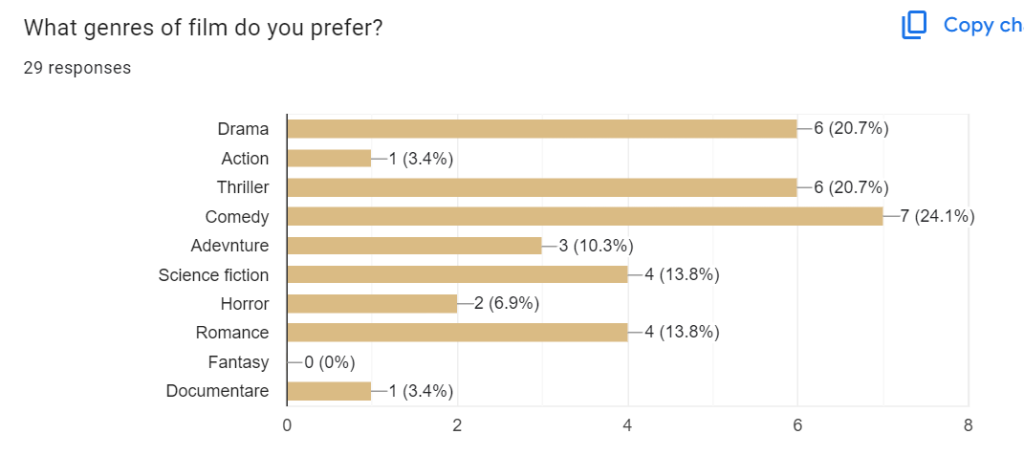Click the Thriller bar
The width and height of the screenshot is (1024, 456).
(542, 187)
